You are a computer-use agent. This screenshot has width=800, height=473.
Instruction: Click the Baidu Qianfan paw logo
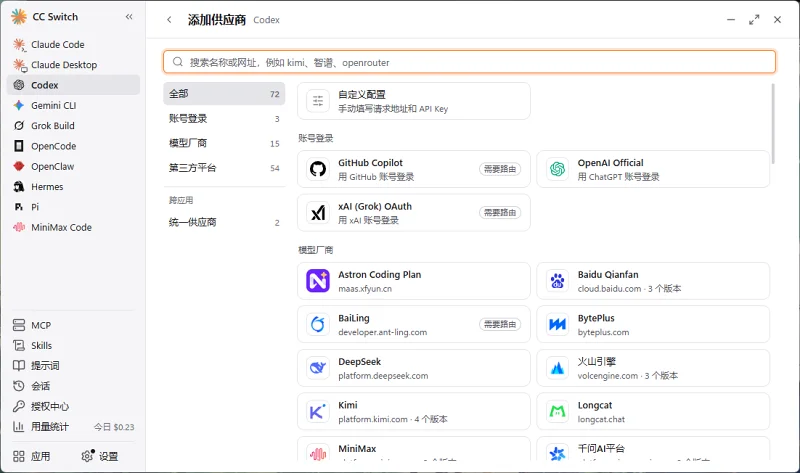pos(557,281)
